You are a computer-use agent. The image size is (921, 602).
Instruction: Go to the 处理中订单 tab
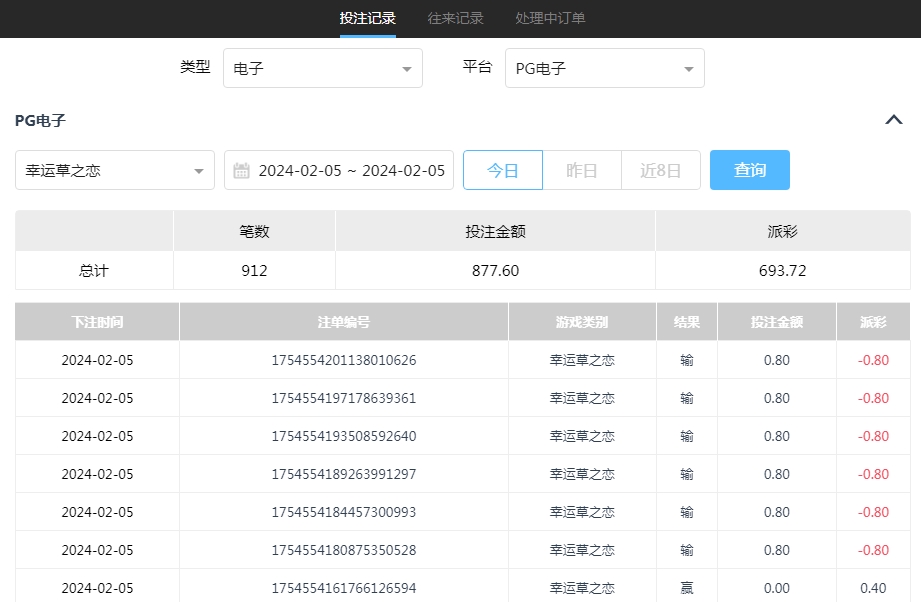tap(550, 18)
